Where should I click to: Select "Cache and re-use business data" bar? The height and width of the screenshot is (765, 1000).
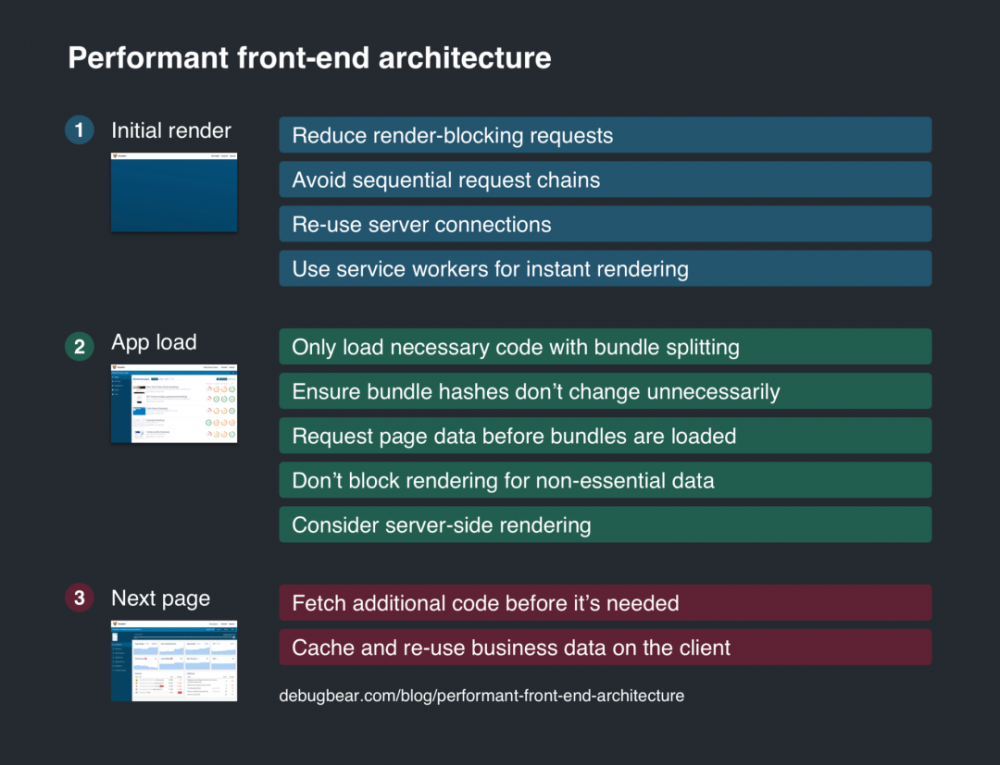(605, 647)
